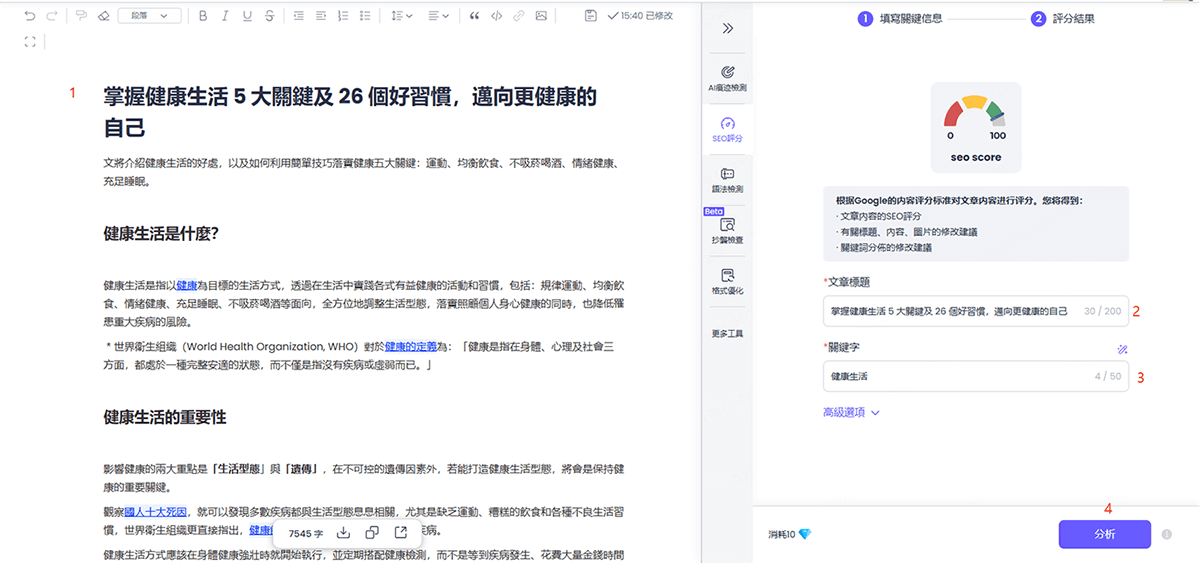The width and height of the screenshot is (1200, 563).
Task: Click the 分析 analyze button
Action: (1104, 534)
